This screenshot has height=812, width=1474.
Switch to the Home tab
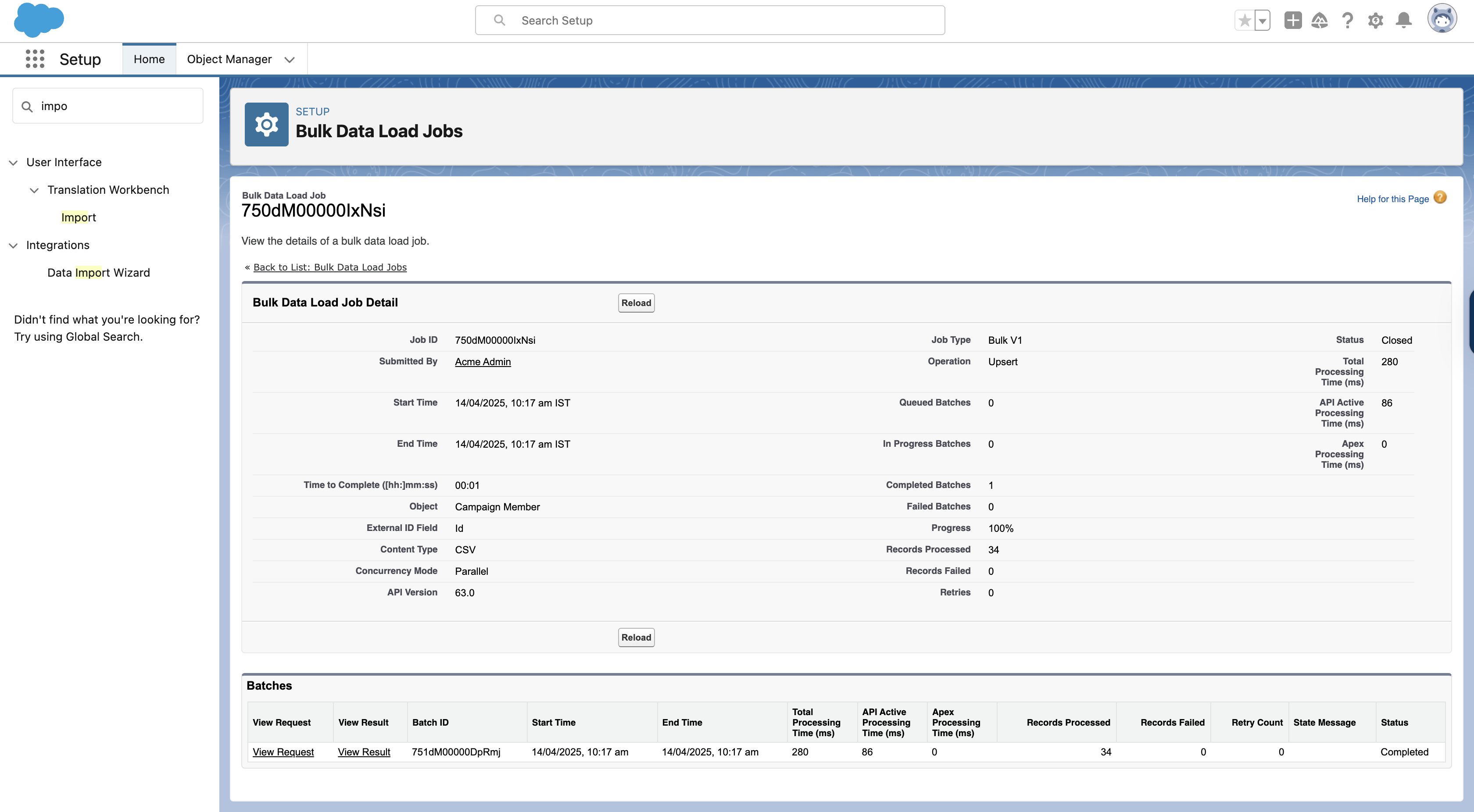[149, 59]
